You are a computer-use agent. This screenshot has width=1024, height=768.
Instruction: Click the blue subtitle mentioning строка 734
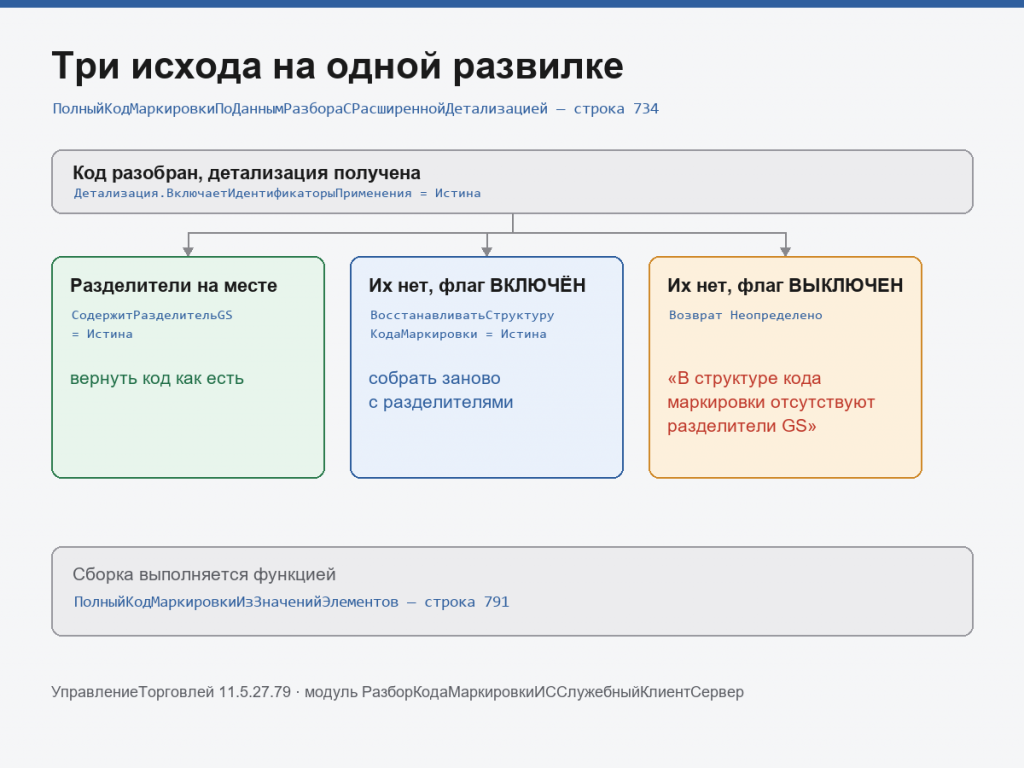click(355, 109)
